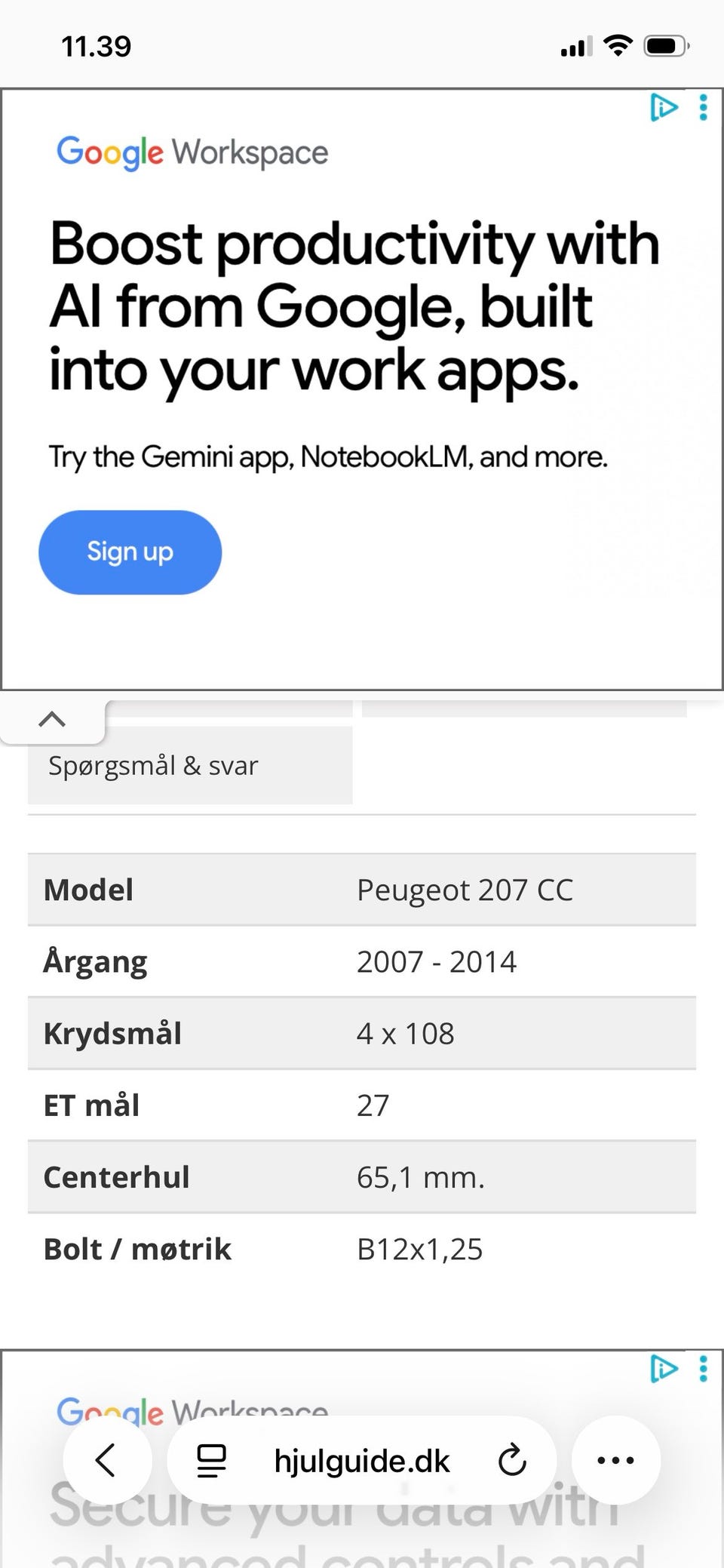Tap the Bolt / møtrik value B12x1,25
Viewport: 724px width, 1568px height.
[419, 1250]
